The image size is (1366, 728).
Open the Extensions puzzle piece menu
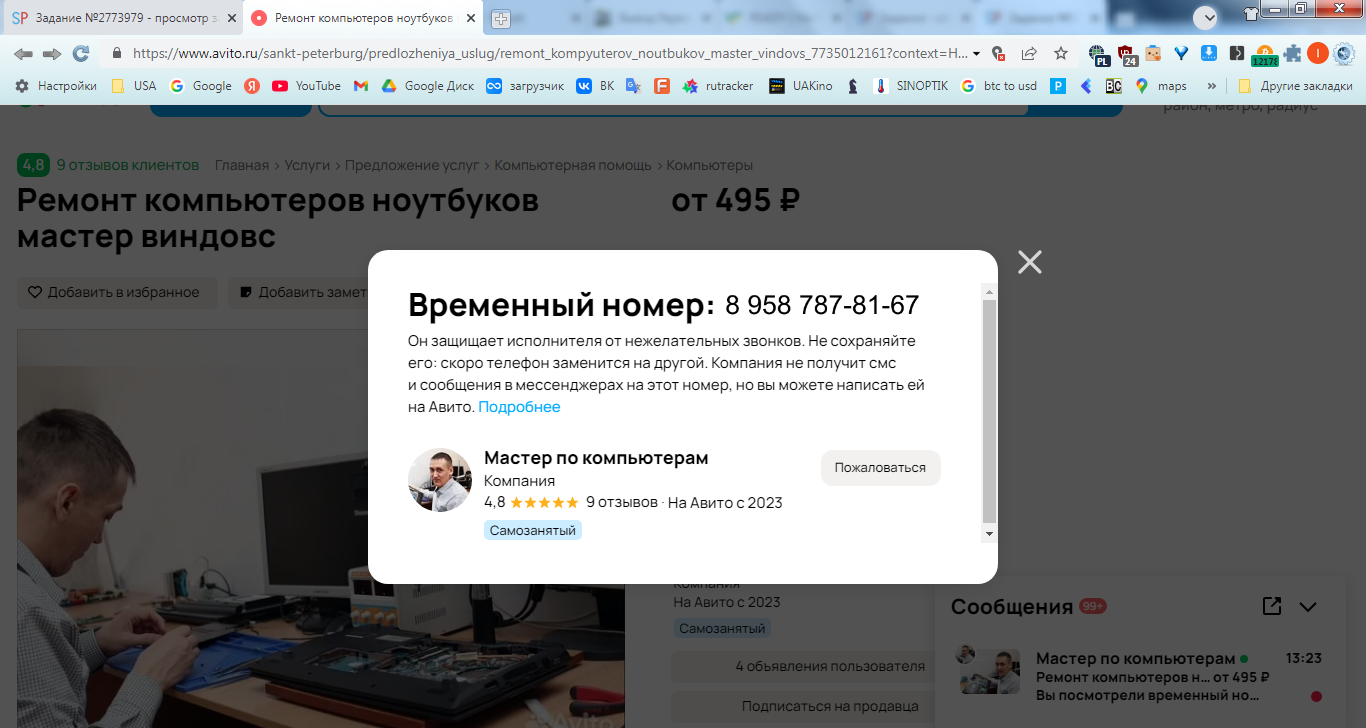pos(1292,53)
